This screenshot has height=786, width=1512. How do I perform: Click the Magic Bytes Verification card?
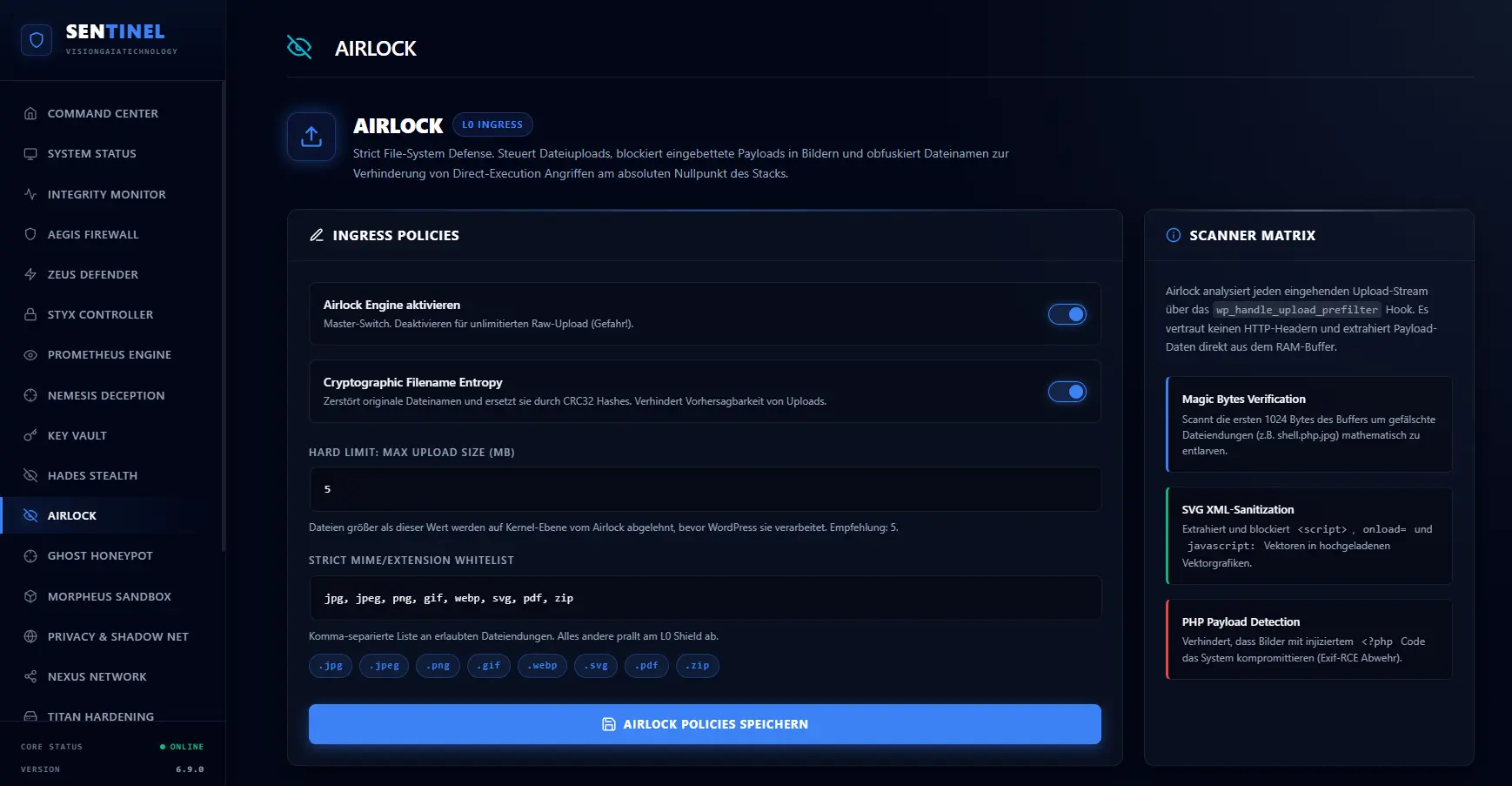click(1308, 425)
